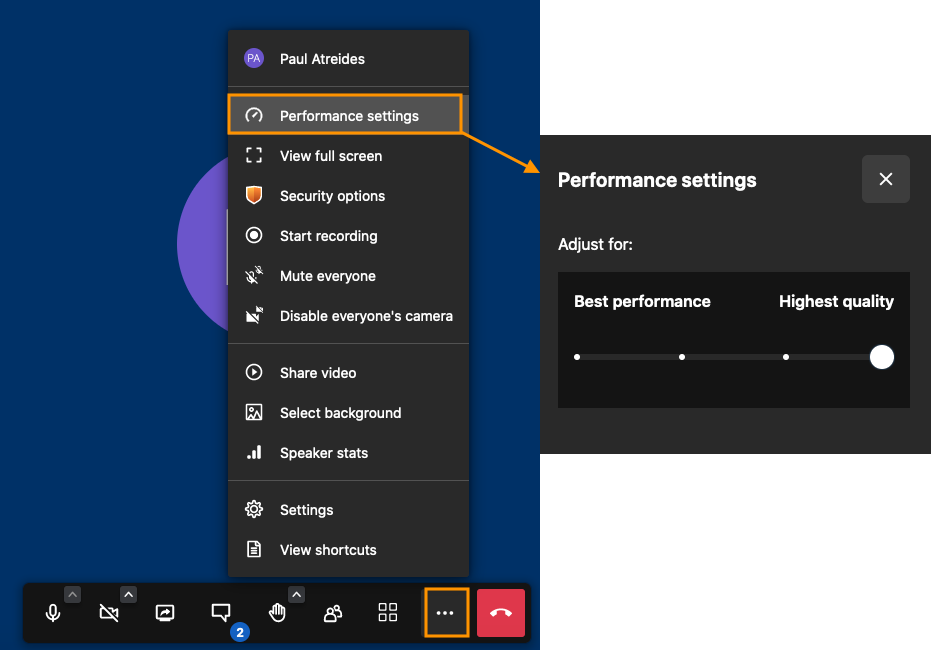The height and width of the screenshot is (650, 931).
Task: Close the Performance settings dialog
Action: pos(885,179)
